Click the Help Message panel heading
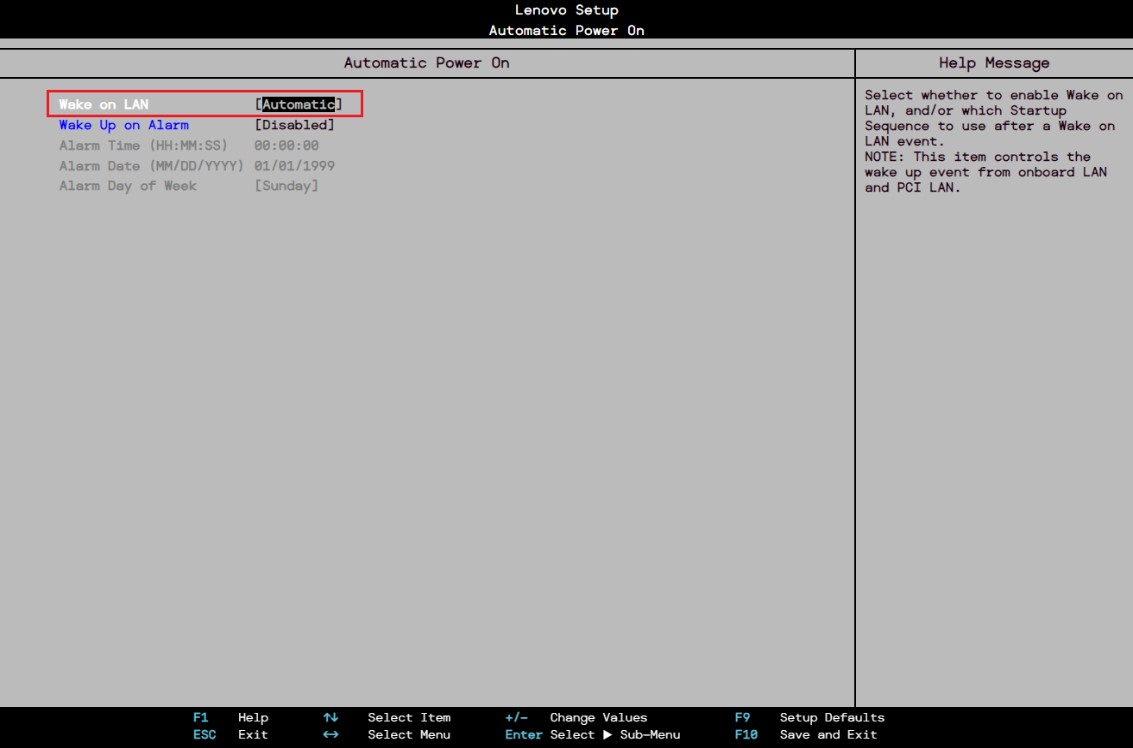 pyautogui.click(x=994, y=63)
